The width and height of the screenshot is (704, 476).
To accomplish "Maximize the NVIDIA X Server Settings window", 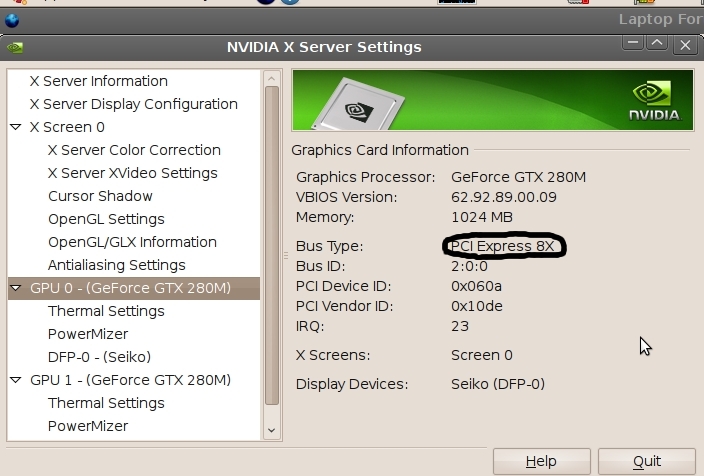I will coord(657,43).
